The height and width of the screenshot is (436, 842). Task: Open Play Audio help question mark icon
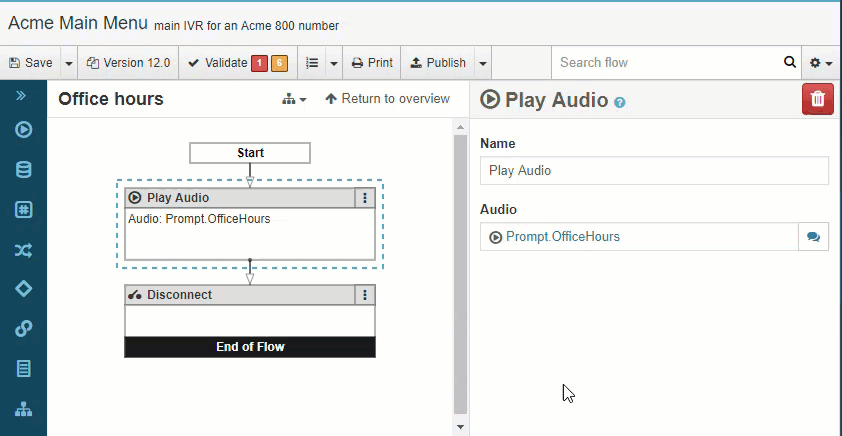coord(620,102)
